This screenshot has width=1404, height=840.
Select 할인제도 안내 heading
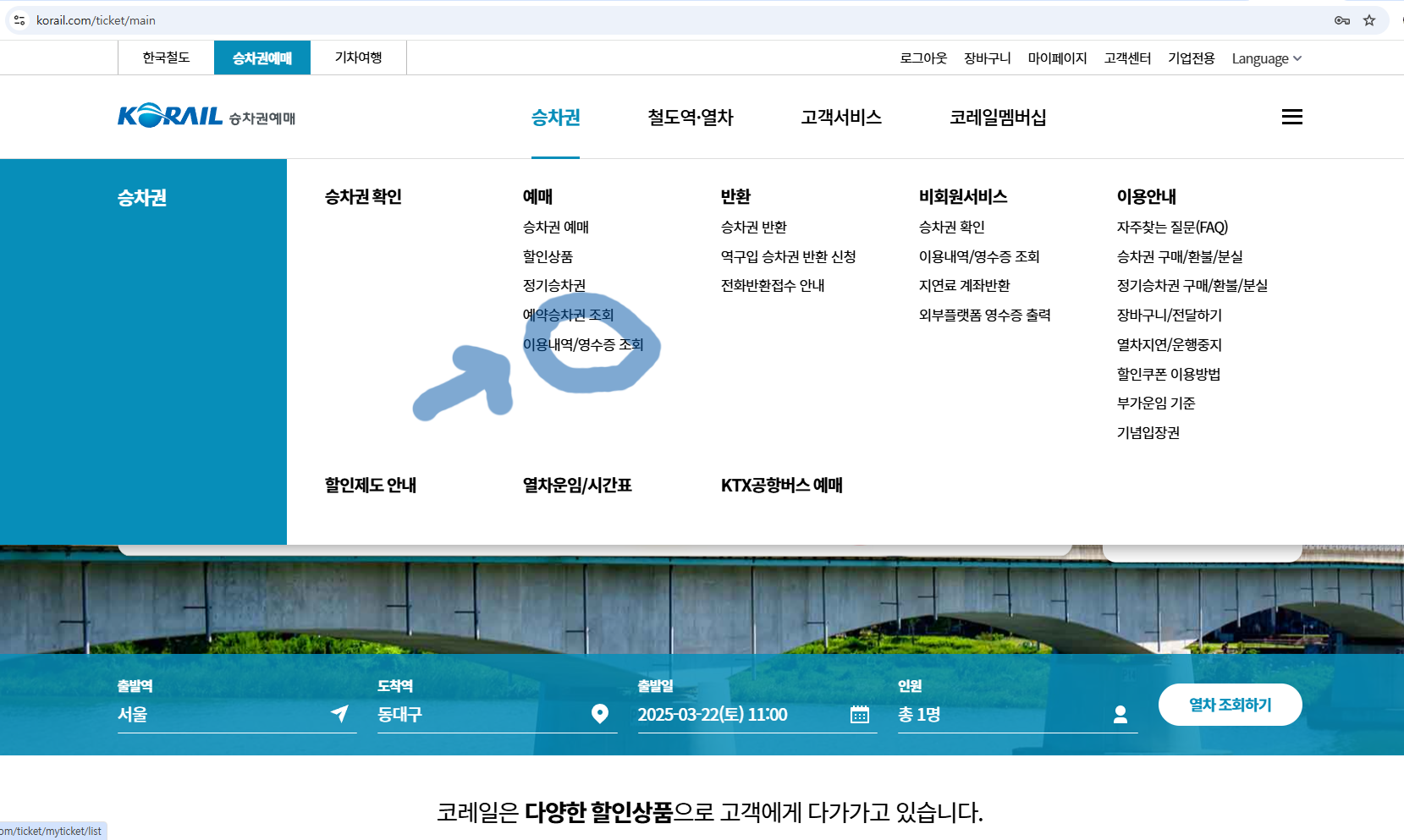371,485
